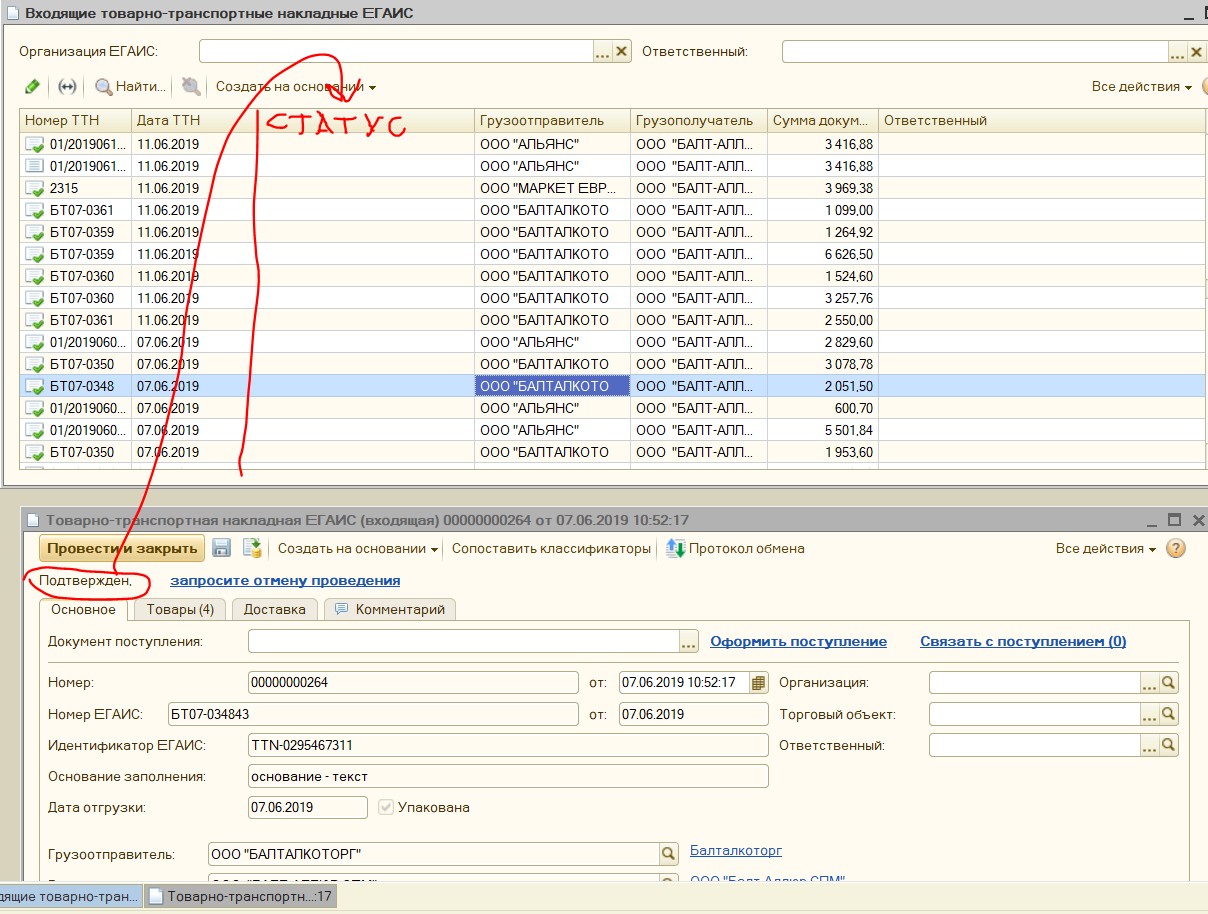Click the Оформить поступление link
Image resolution: width=1208 pixels, height=914 pixels.
pos(798,642)
